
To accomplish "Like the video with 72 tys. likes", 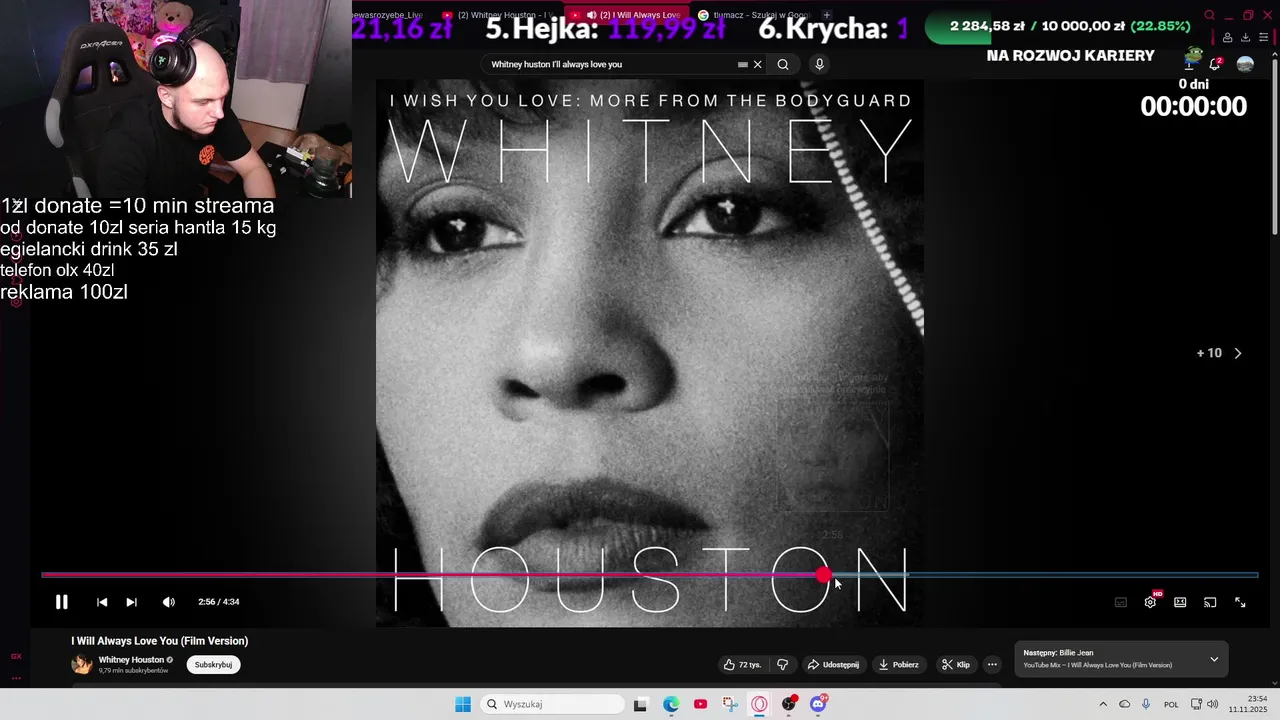I will 742,664.
